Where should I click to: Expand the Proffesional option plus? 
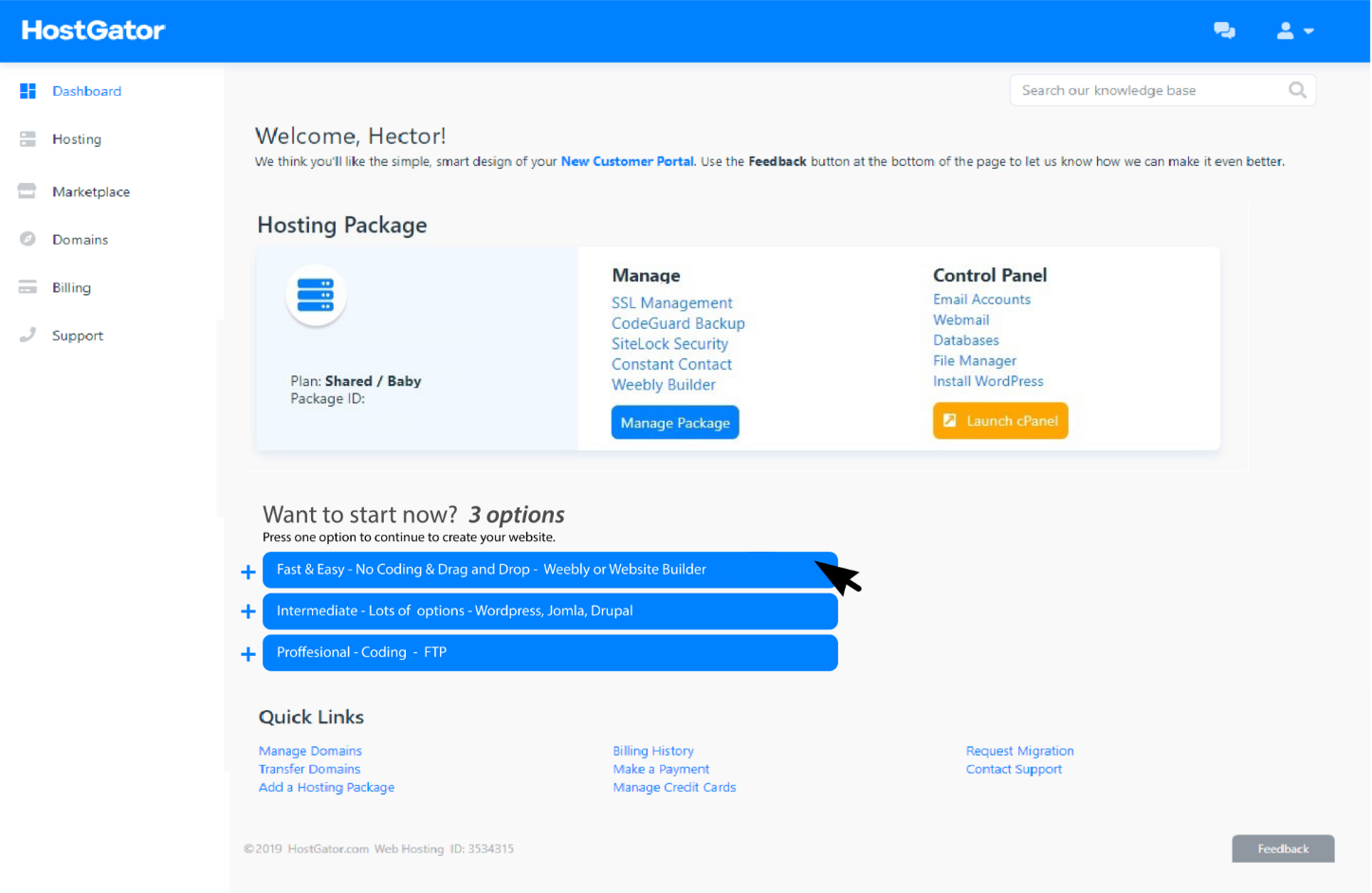point(248,654)
